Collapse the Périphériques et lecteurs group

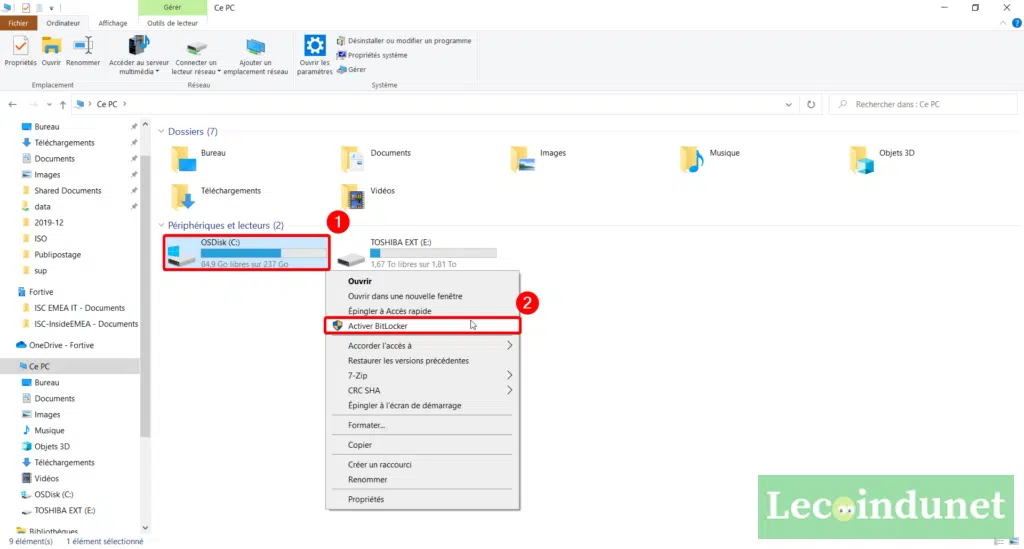pyautogui.click(x=161, y=225)
